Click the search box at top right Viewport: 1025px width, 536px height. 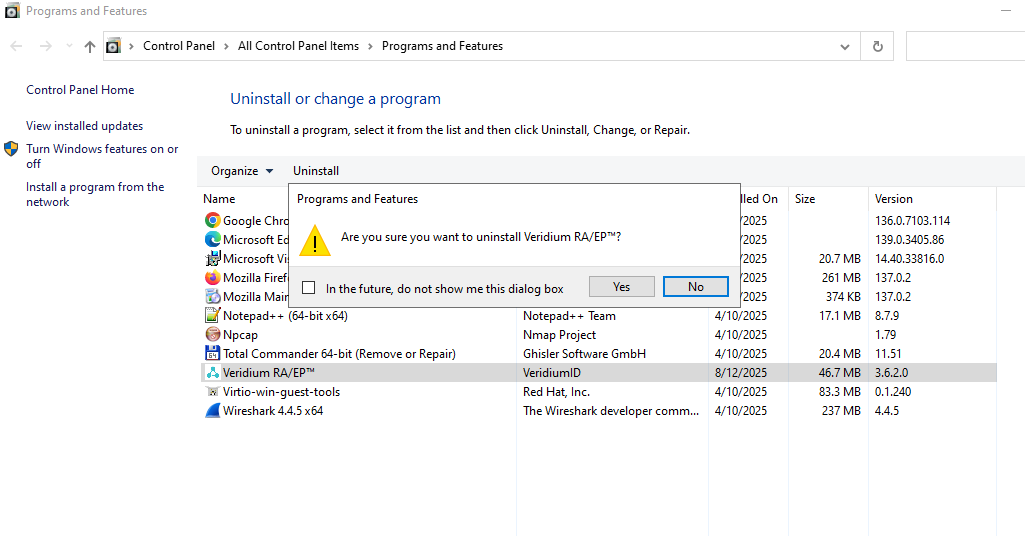965,46
